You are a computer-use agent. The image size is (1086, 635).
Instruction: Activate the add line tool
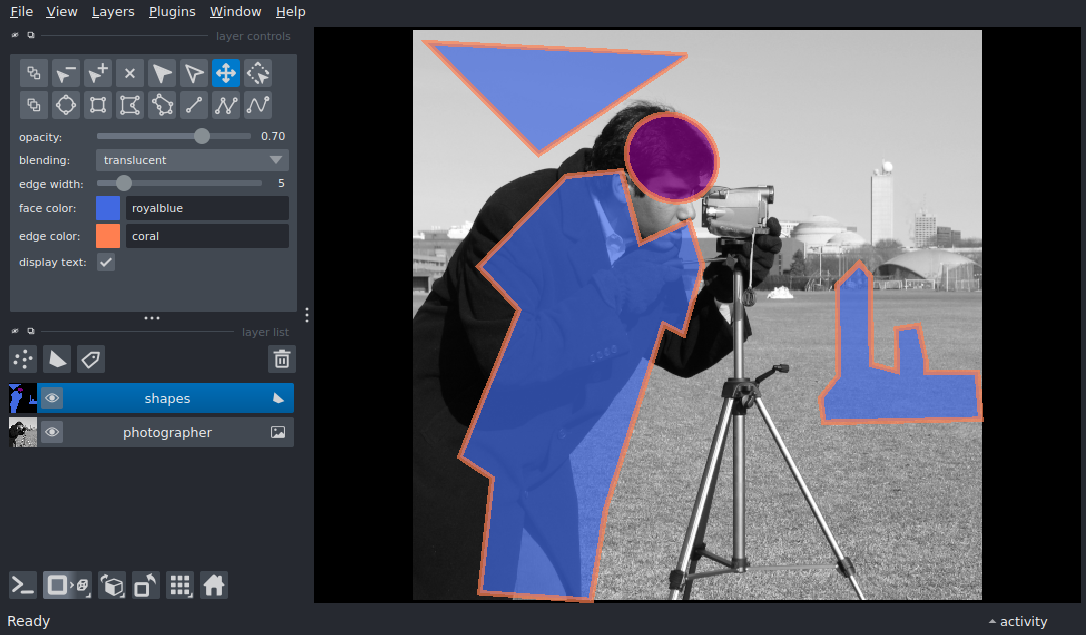coord(194,105)
